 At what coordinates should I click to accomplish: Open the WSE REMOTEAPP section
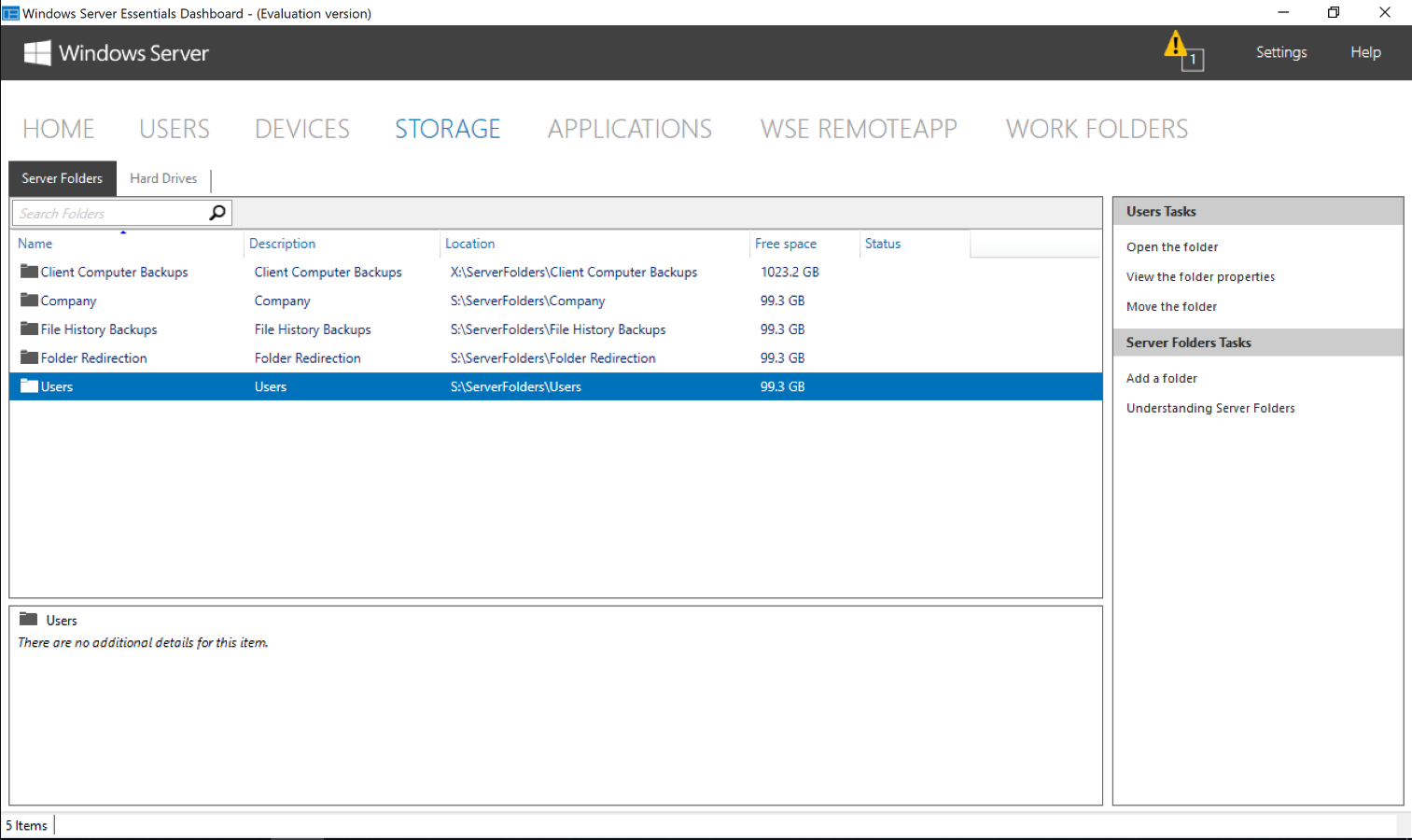tap(859, 129)
